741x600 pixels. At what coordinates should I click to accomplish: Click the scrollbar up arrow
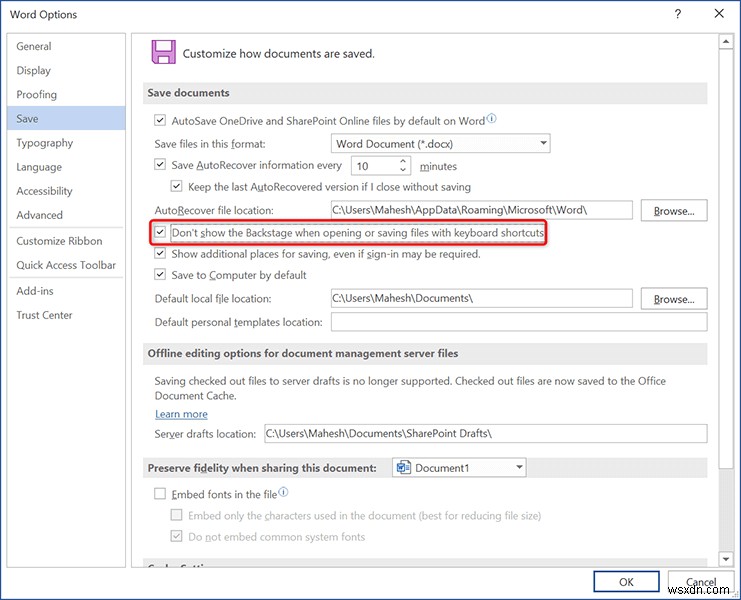726,42
